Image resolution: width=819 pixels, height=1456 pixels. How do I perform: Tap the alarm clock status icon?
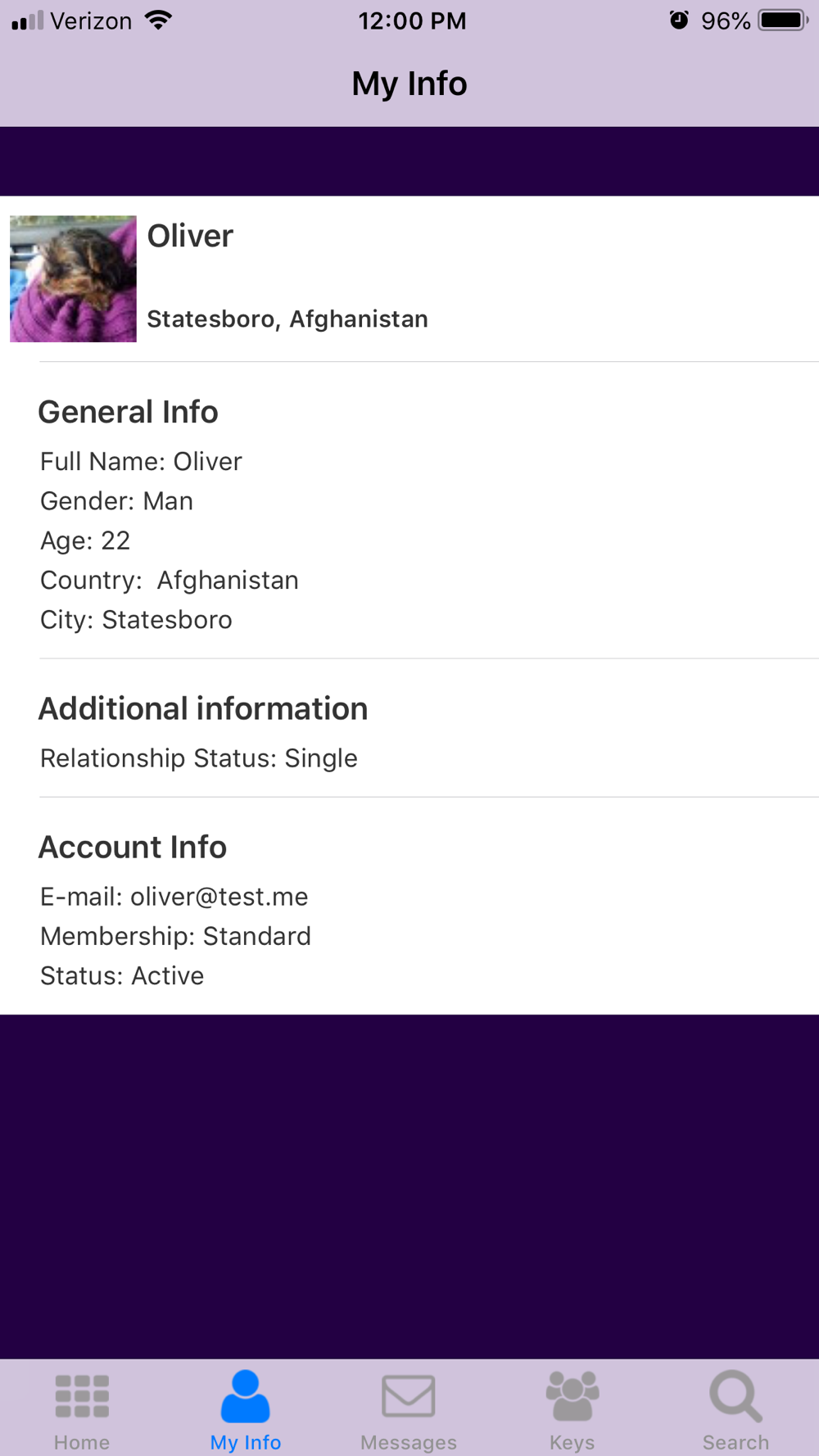(x=679, y=20)
